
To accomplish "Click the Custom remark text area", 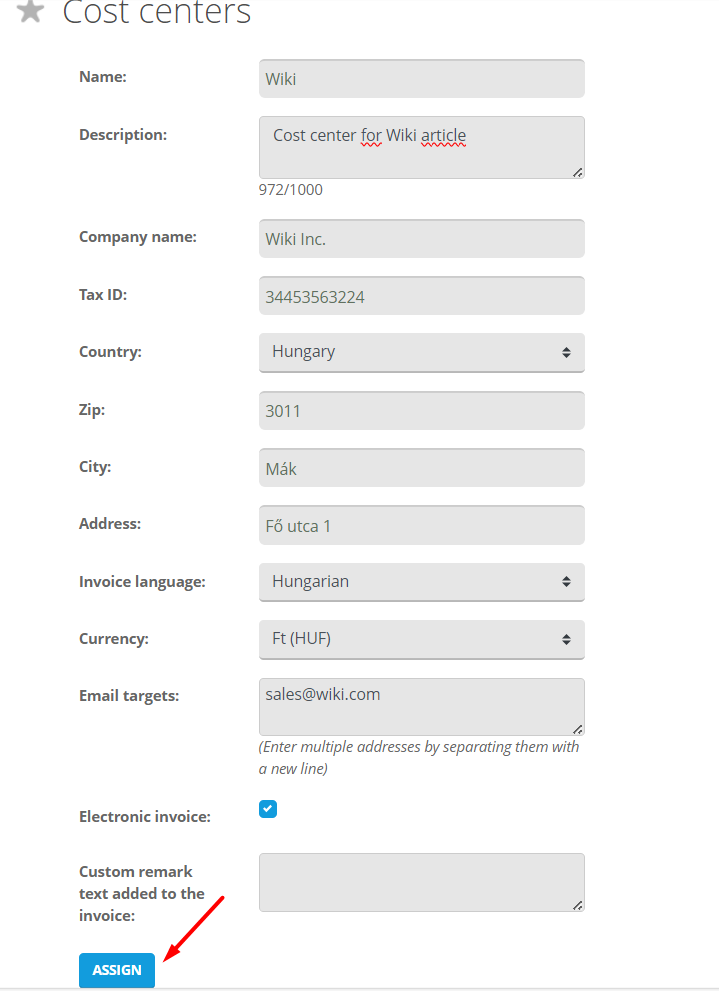I will pyautogui.click(x=421, y=882).
